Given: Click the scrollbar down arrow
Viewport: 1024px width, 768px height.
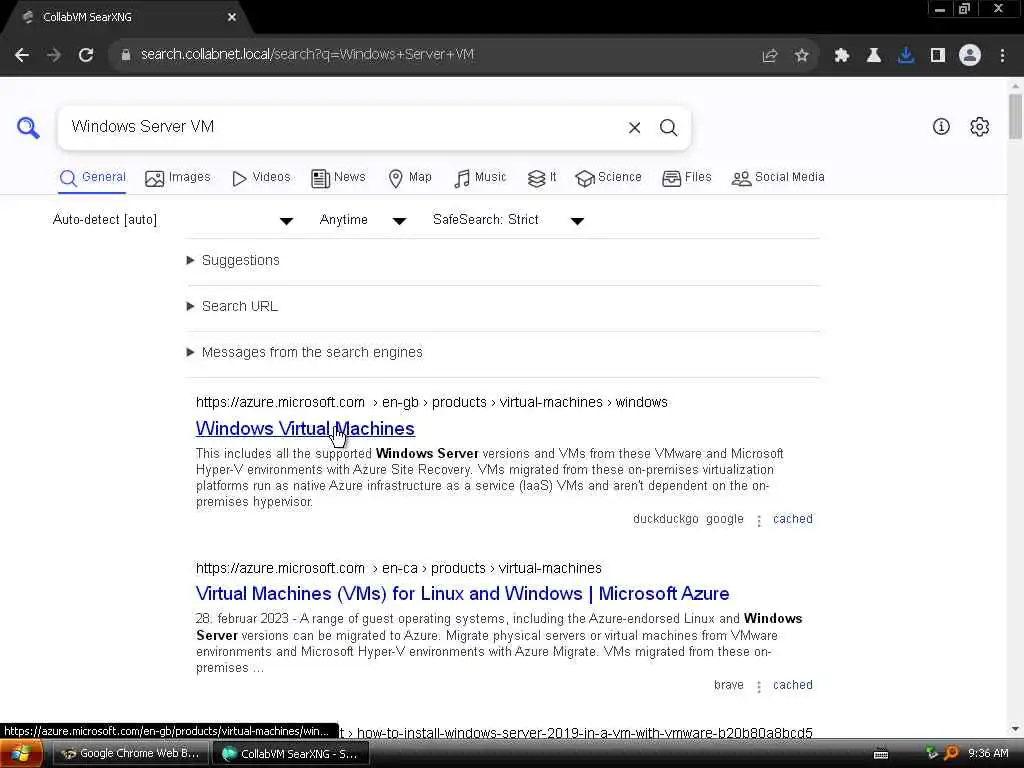Looking at the screenshot, I should pyautogui.click(x=1015, y=729).
